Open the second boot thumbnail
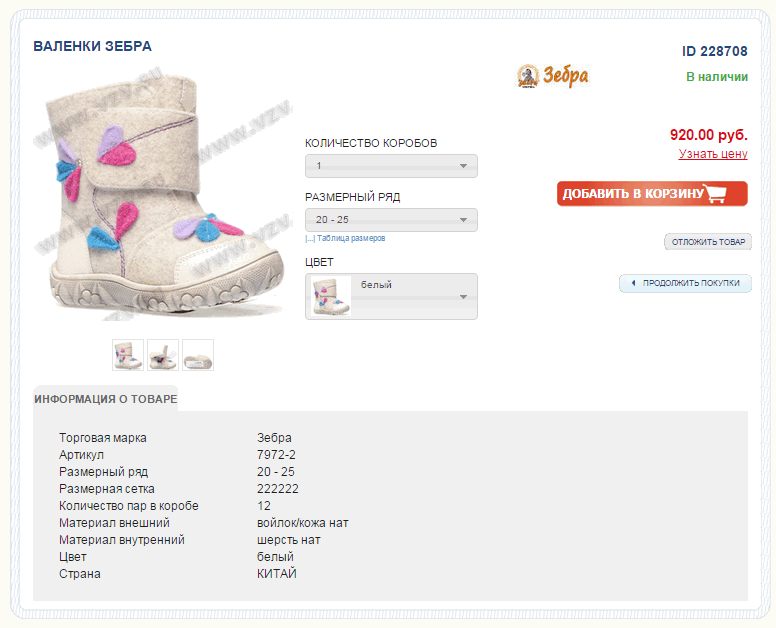Image resolution: width=776 pixels, height=628 pixels. pos(163,355)
